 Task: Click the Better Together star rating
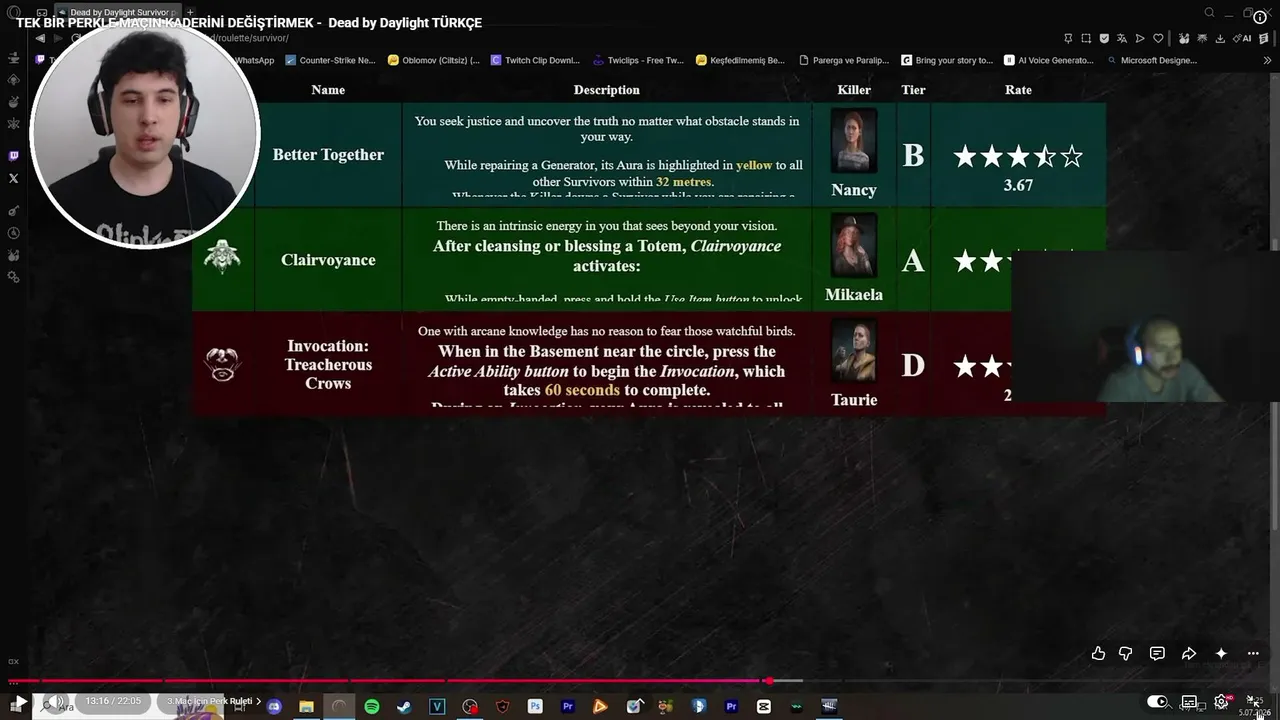click(1018, 157)
